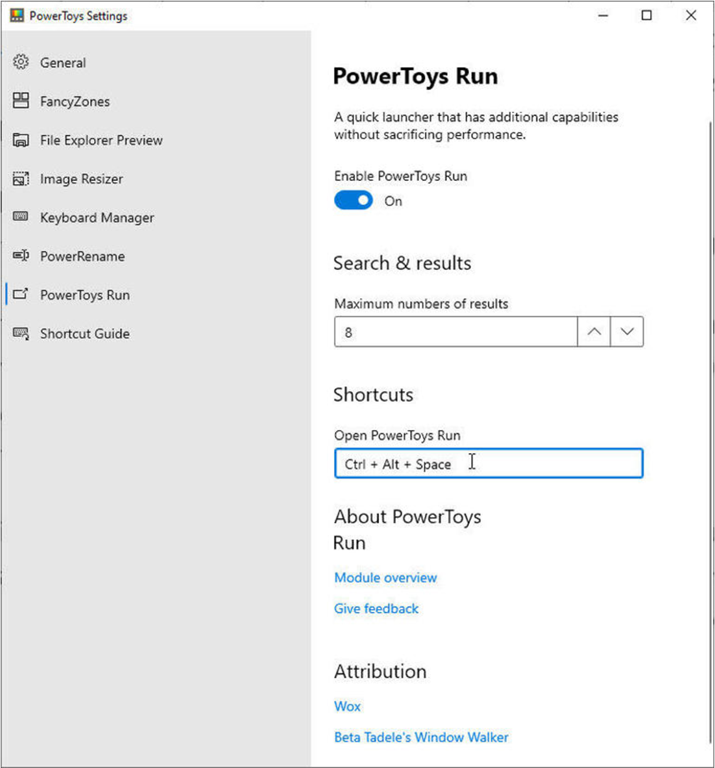Click the Keyboard Manager keyboard icon
The height and width of the screenshot is (768, 715).
click(x=20, y=217)
